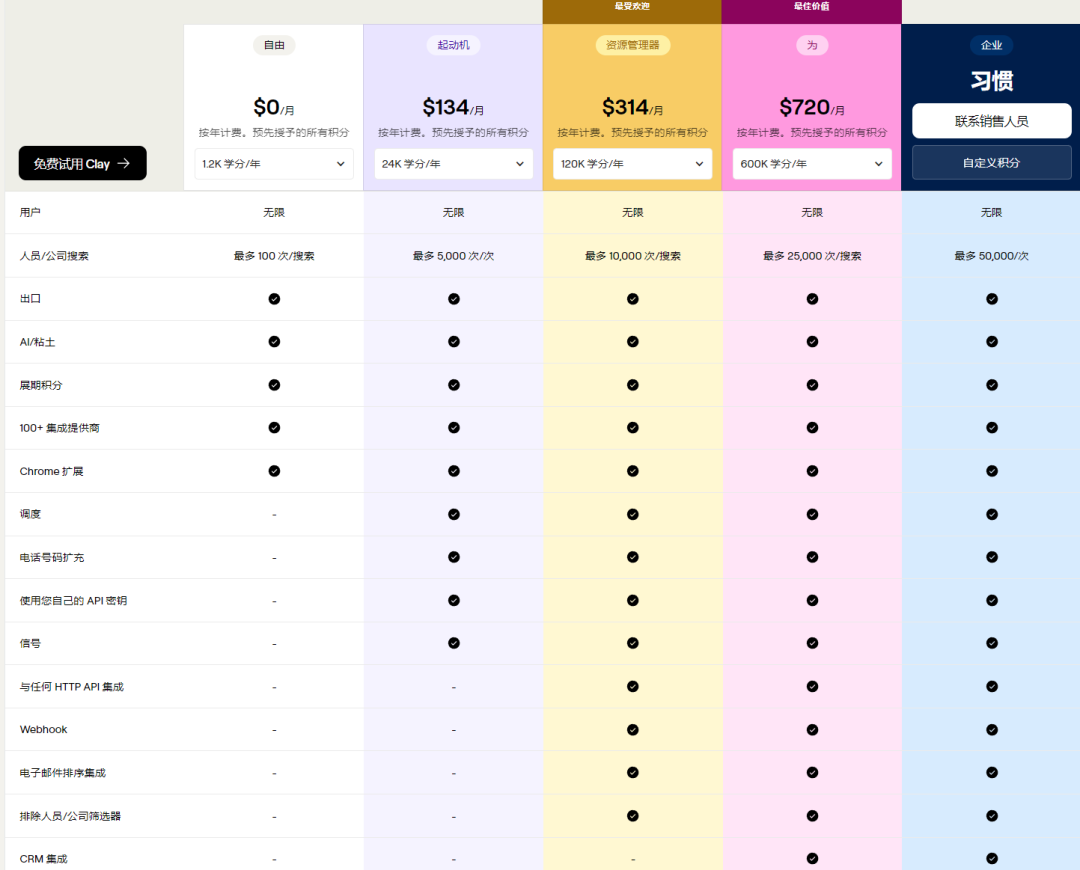
Task: Click the 自定义积分 button
Action: [991, 162]
